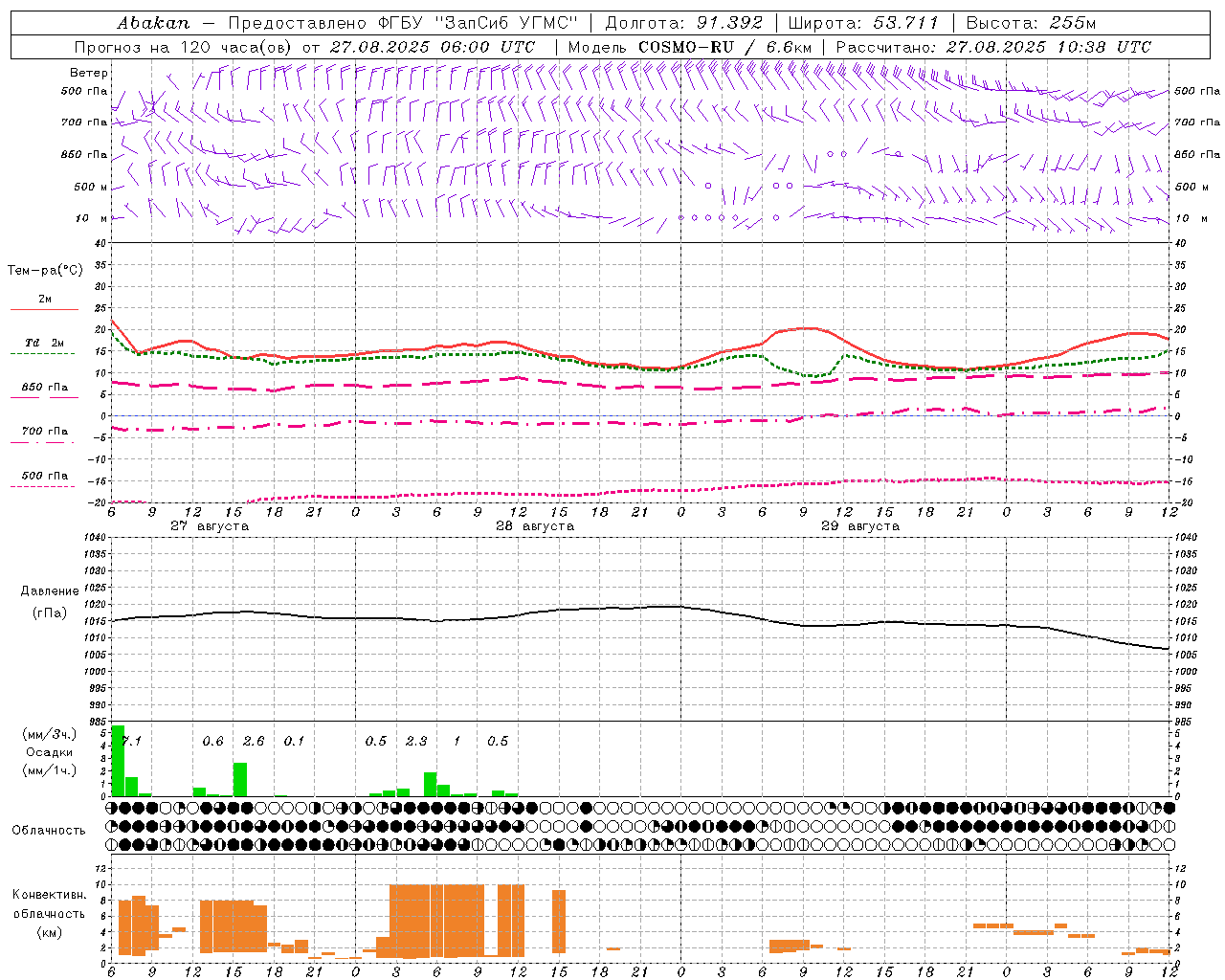Click the 'Td 2м' dew point legend entry
Image resolution: width=1225 pixels, height=980 pixels.
pyautogui.click(x=44, y=343)
